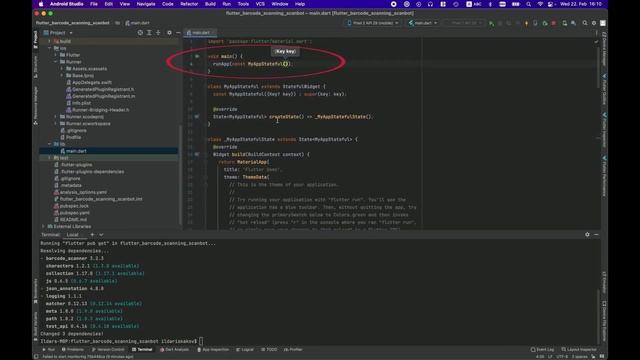Viewport: 640px width, 360px height.
Task: Open the Run tool window button
Action: point(49,350)
